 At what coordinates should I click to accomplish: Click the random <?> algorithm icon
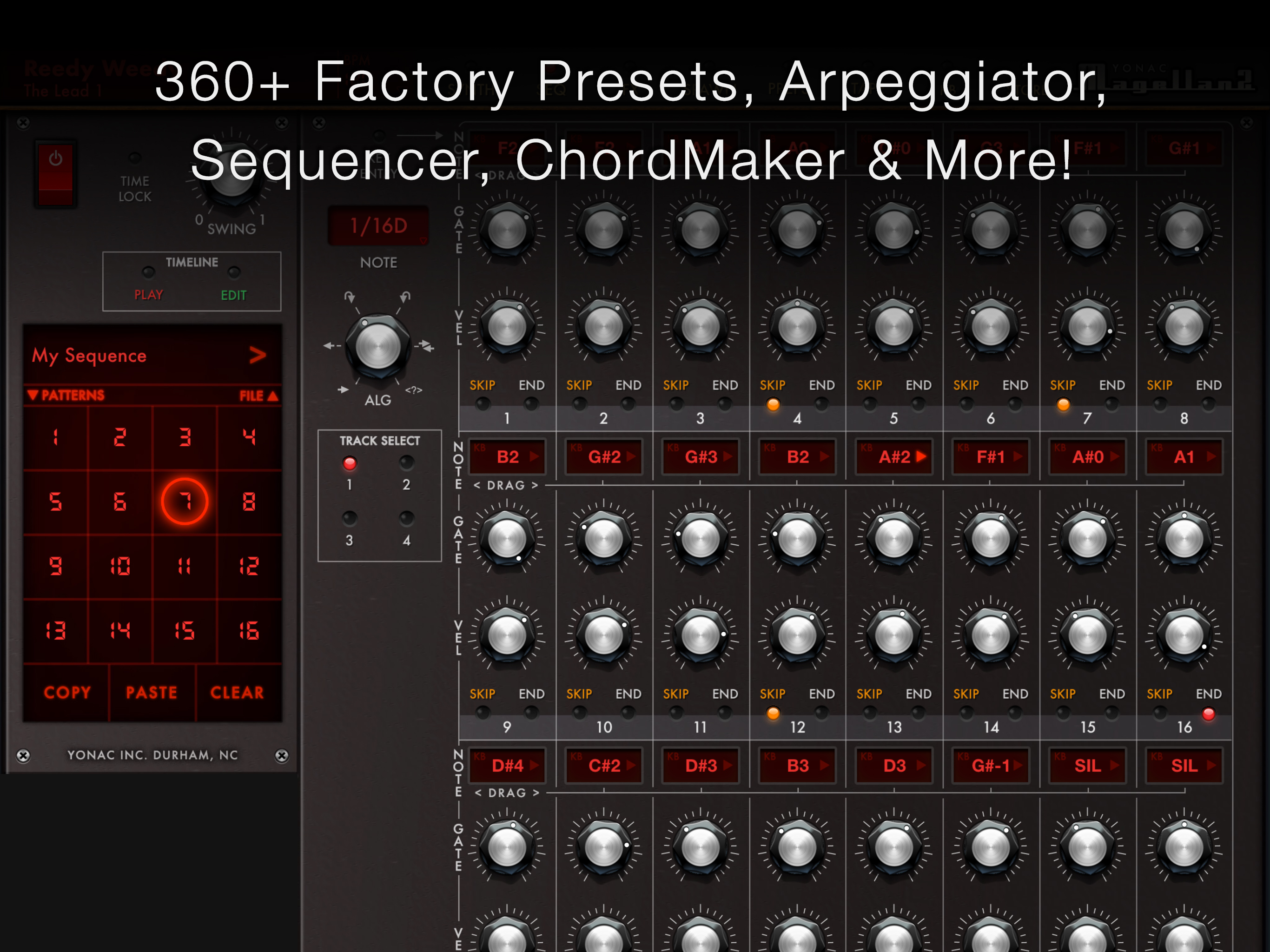click(413, 390)
